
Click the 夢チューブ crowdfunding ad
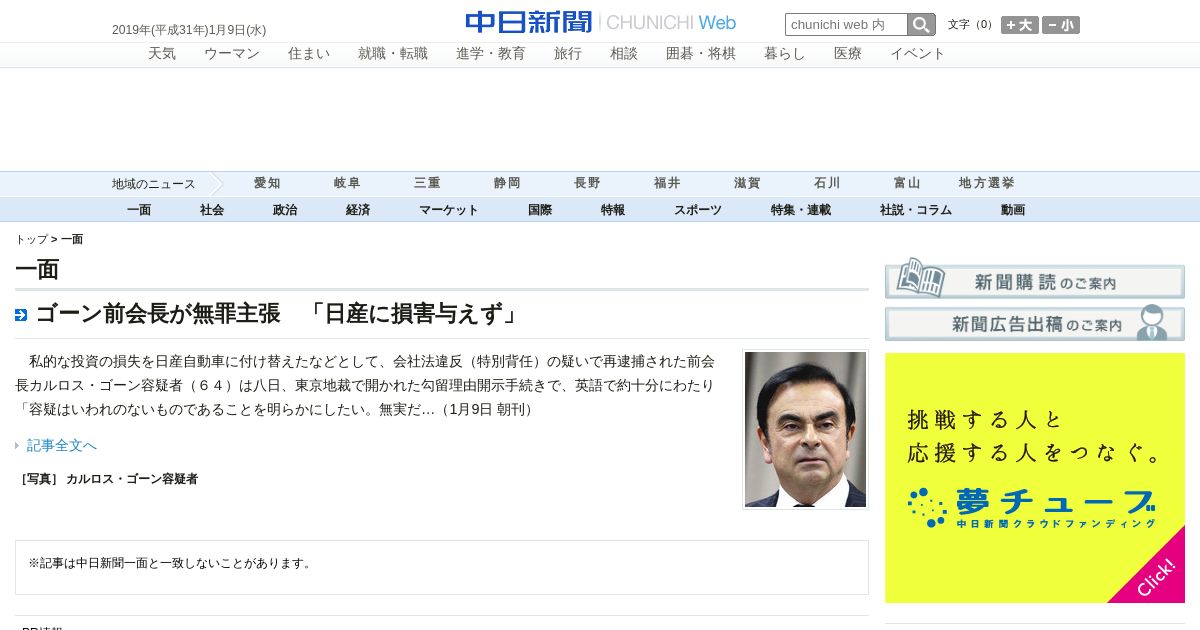point(1035,478)
